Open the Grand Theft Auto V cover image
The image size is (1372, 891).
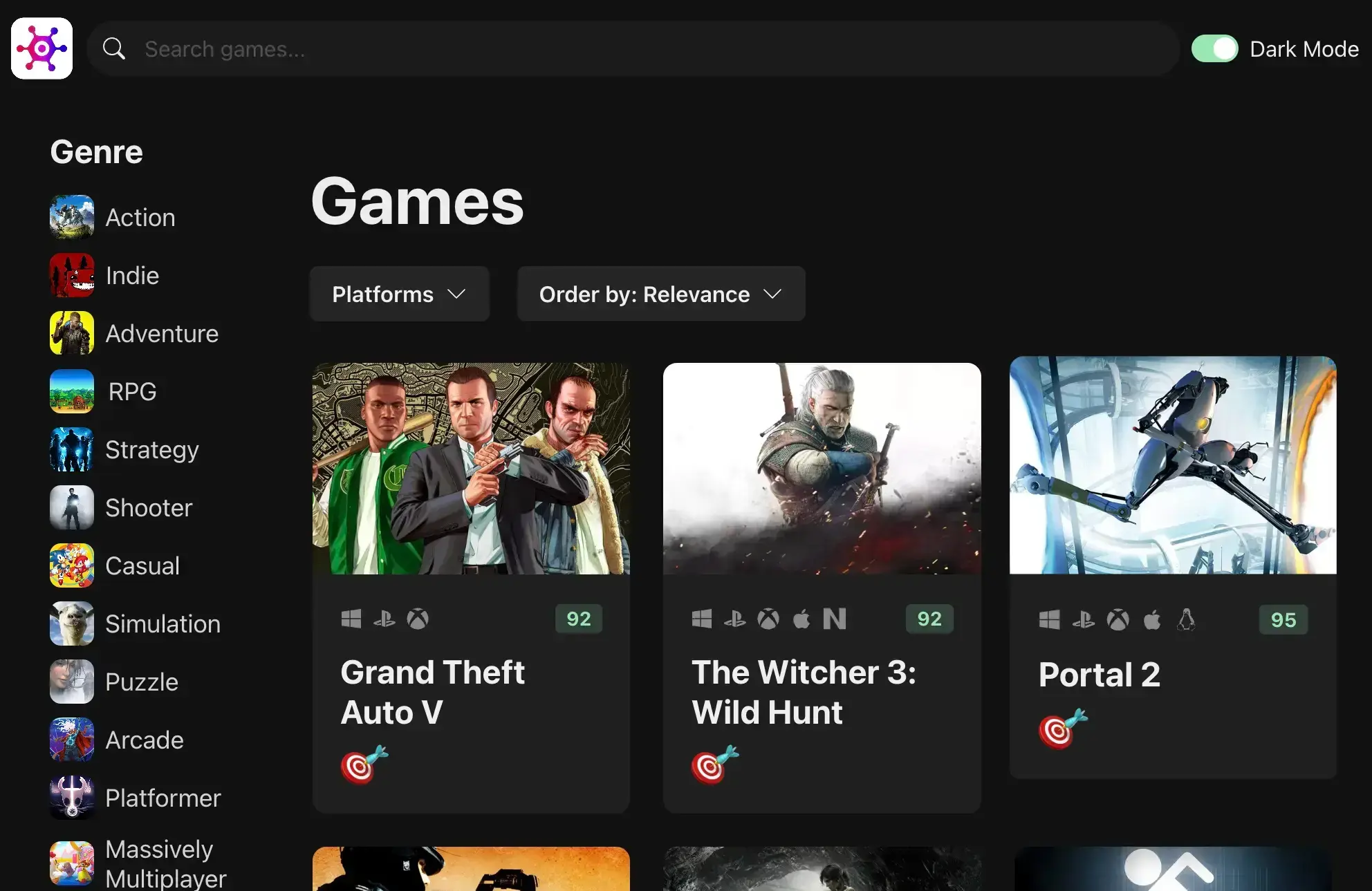[x=471, y=469]
